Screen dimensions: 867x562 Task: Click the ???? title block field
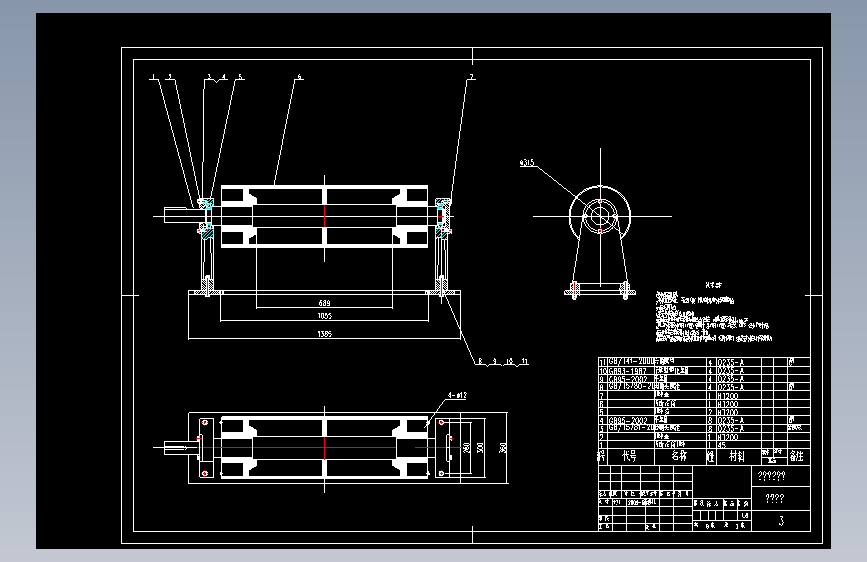(x=775, y=498)
